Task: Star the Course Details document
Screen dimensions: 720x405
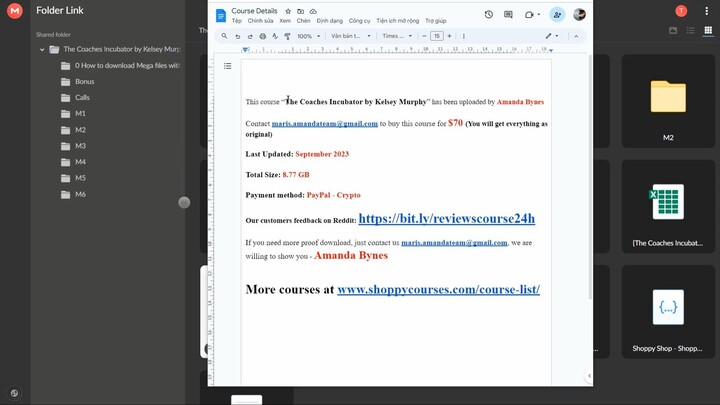Action: (288, 11)
